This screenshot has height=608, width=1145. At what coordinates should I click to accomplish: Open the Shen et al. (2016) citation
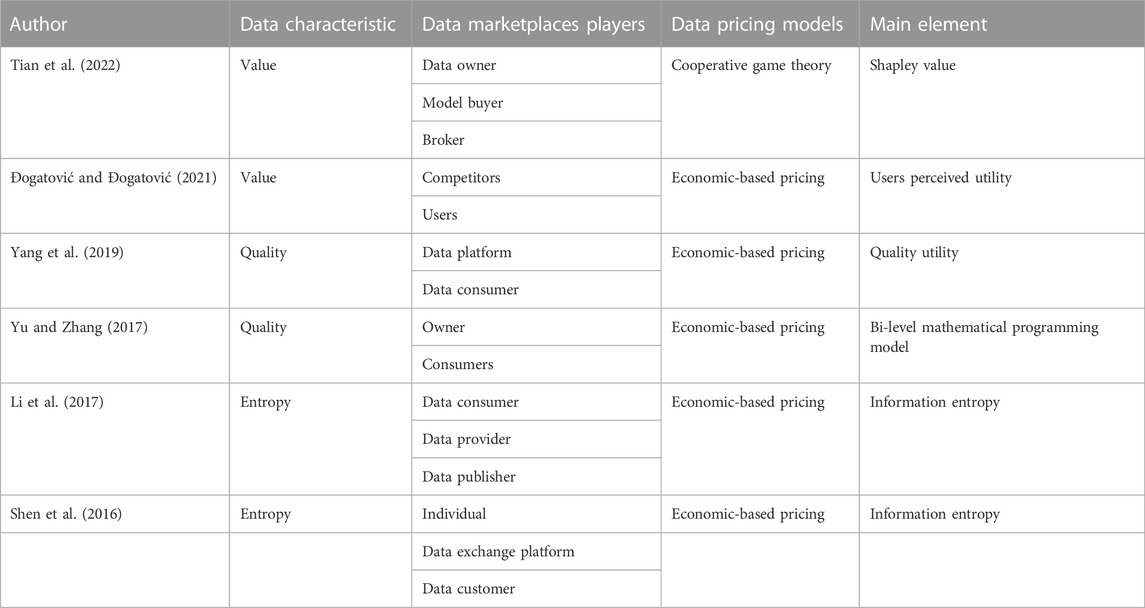[66, 514]
